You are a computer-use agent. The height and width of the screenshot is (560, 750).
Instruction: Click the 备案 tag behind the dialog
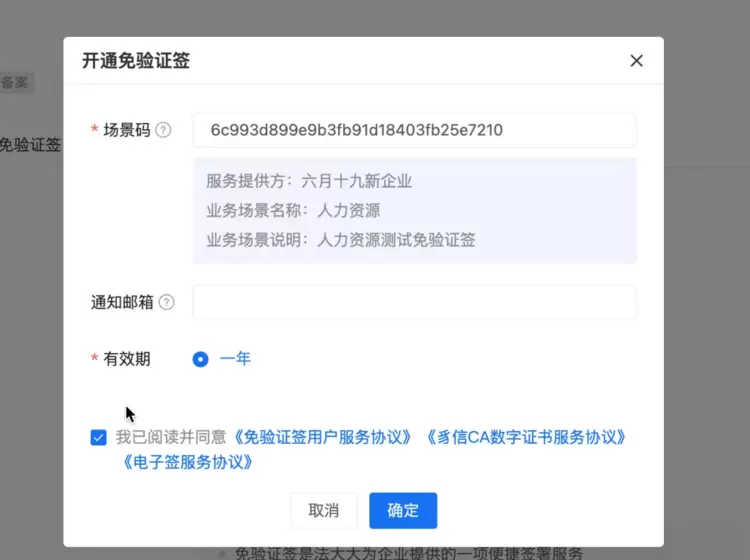pos(14,83)
